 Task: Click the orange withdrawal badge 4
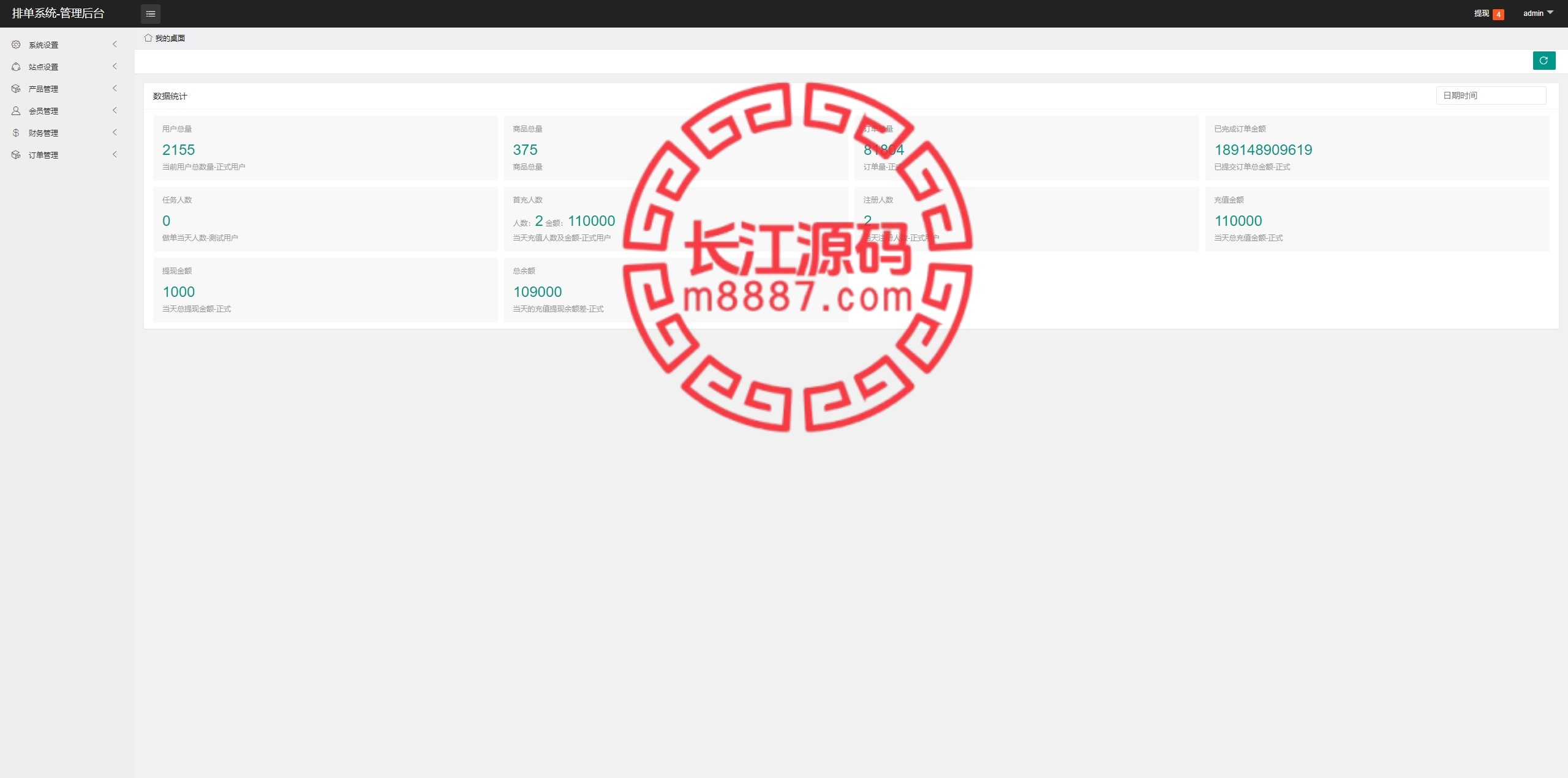click(x=1499, y=14)
